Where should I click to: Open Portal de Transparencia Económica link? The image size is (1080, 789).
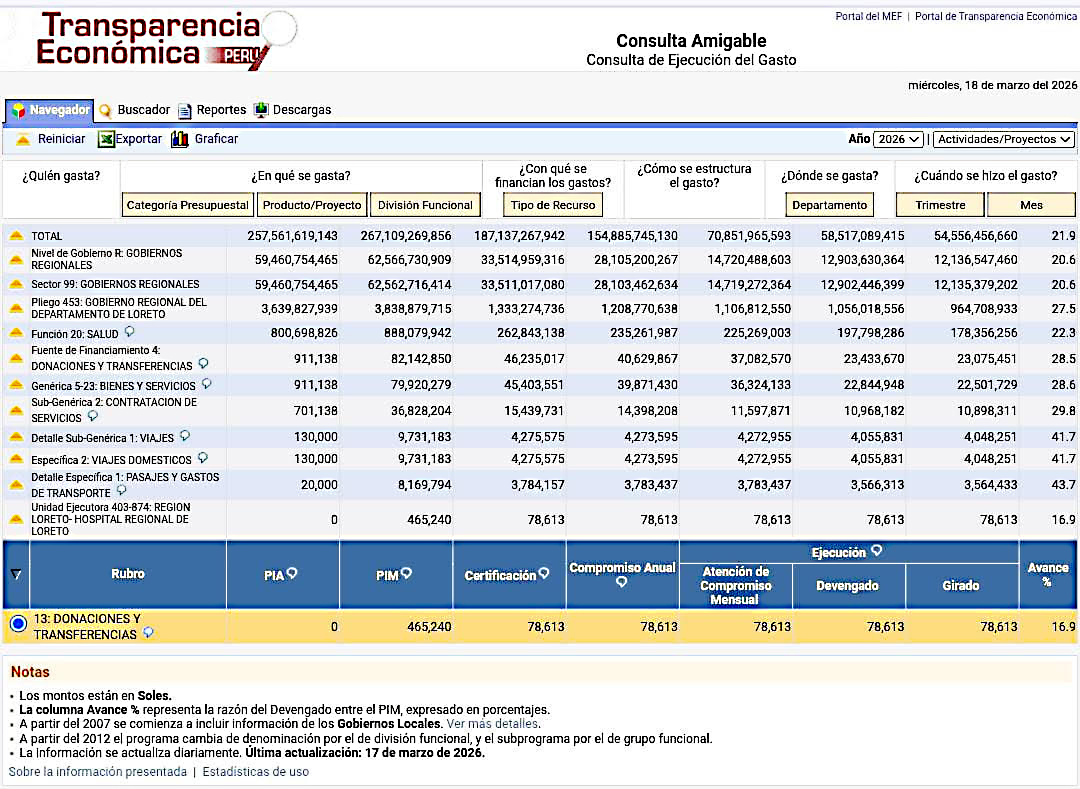995,17
